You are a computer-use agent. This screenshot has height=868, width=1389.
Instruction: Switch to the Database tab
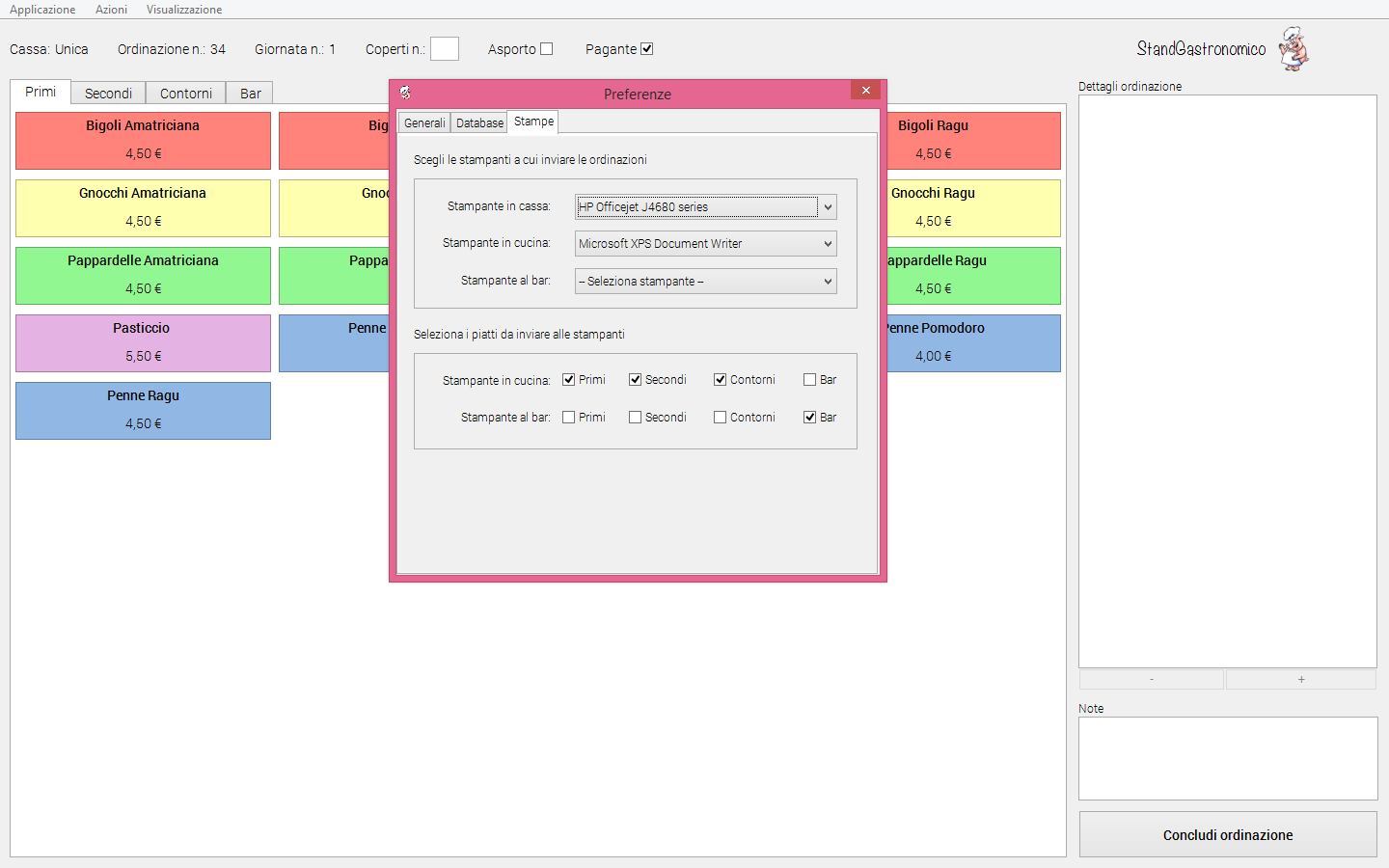tap(479, 122)
